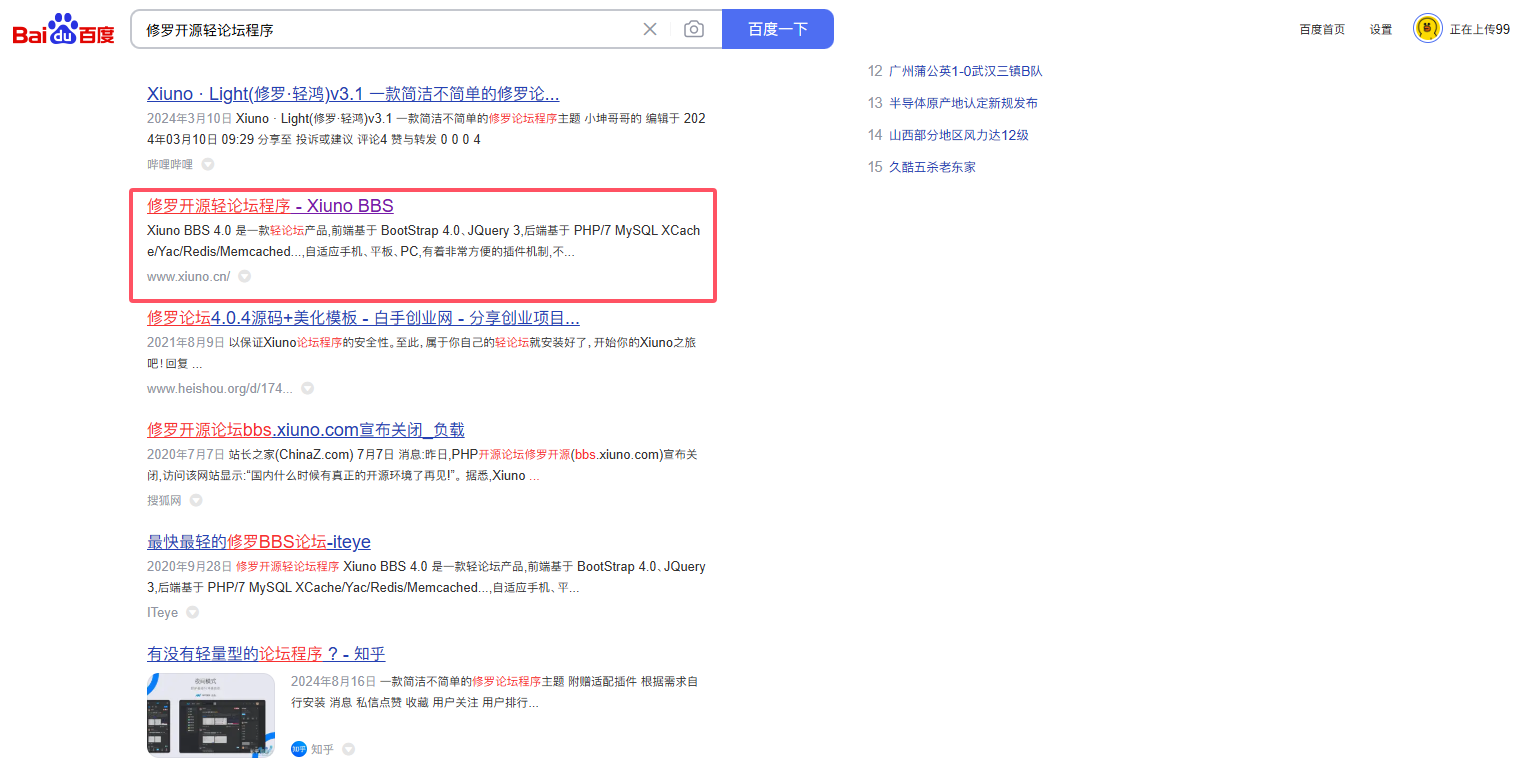This screenshot has width=1532, height=771.
Task: Open hot search 山西部分地区风力达12级
Action: 959,135
